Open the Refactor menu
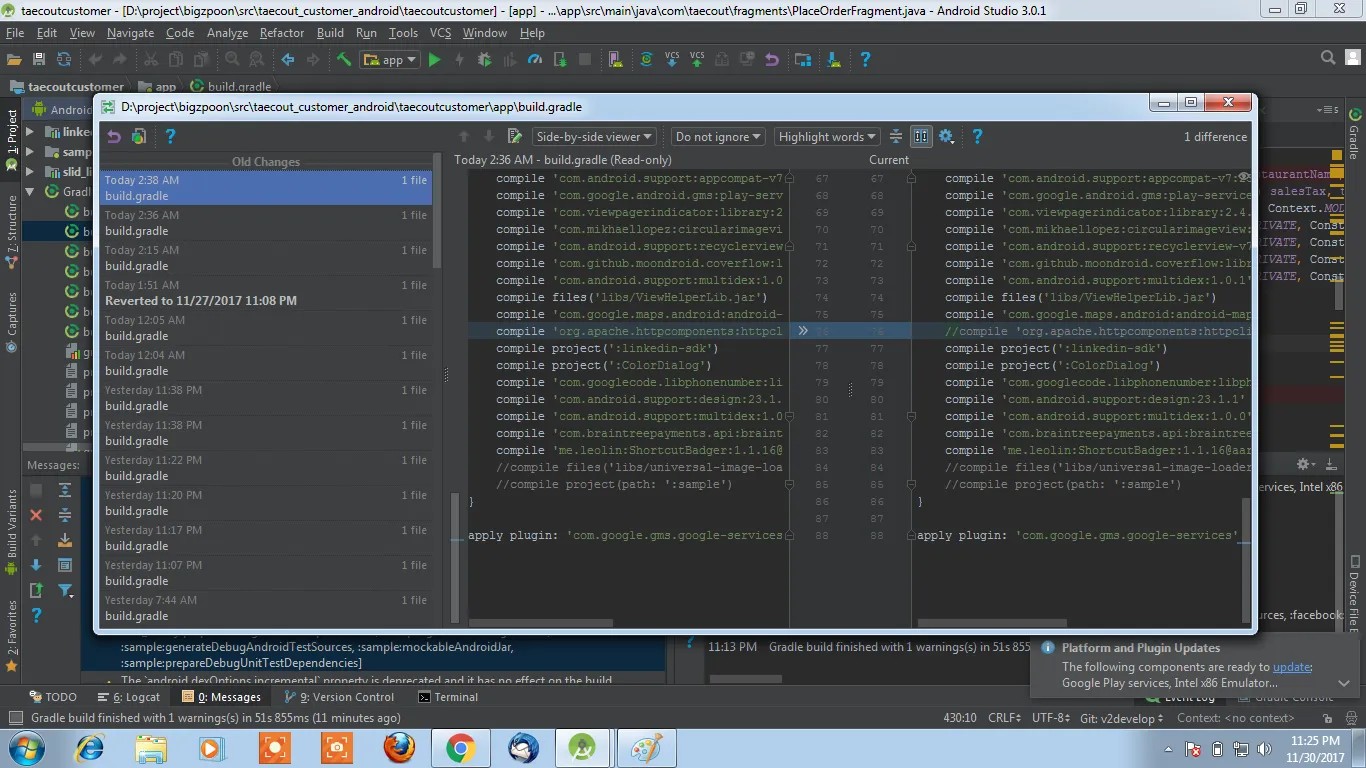Viewport: 1366px width, 768px height. (281, 33)
